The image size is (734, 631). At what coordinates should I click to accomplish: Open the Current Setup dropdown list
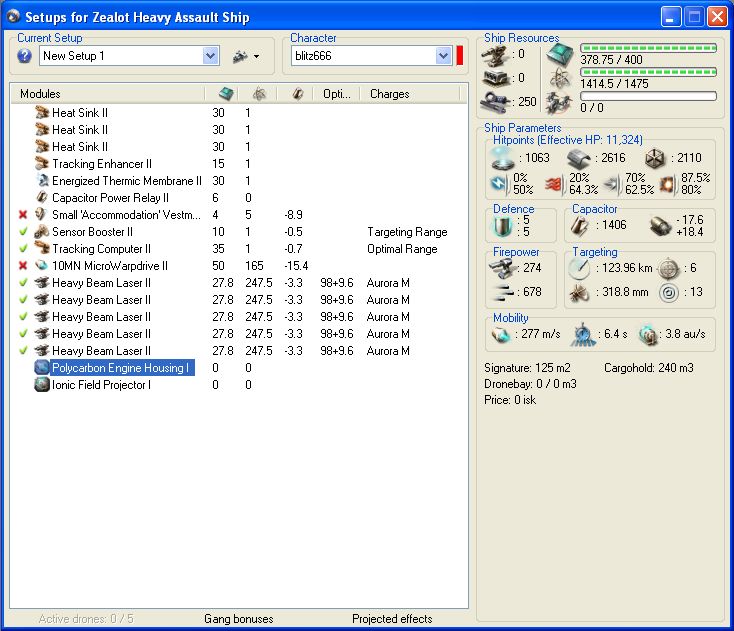211,56
